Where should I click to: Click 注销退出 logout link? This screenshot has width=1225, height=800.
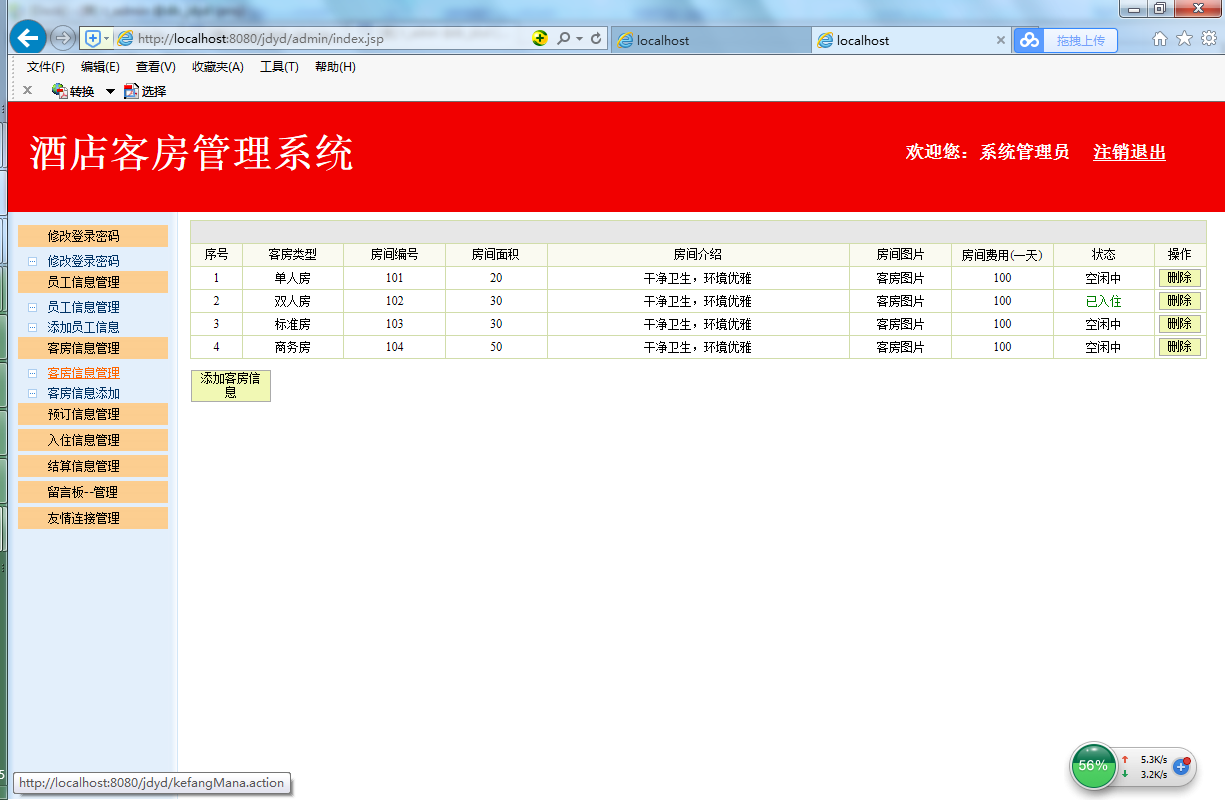(x=1130, y=152)
